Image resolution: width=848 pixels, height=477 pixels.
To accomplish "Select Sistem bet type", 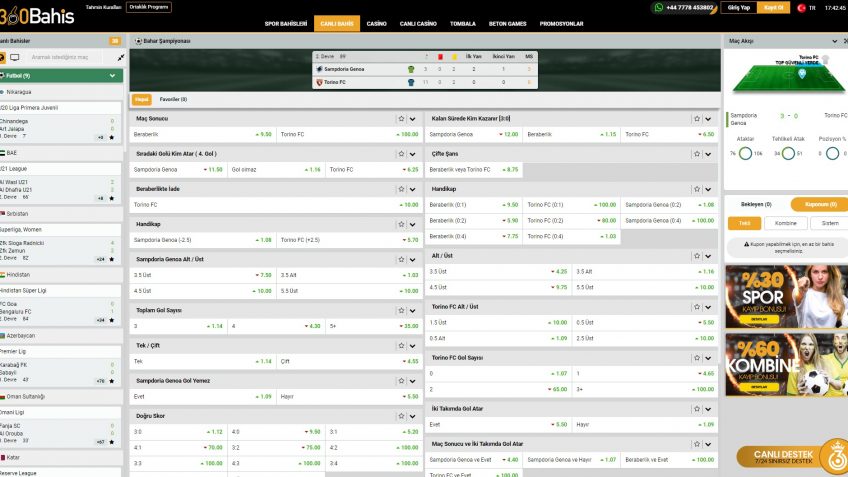I will click(x=829, y=223).
